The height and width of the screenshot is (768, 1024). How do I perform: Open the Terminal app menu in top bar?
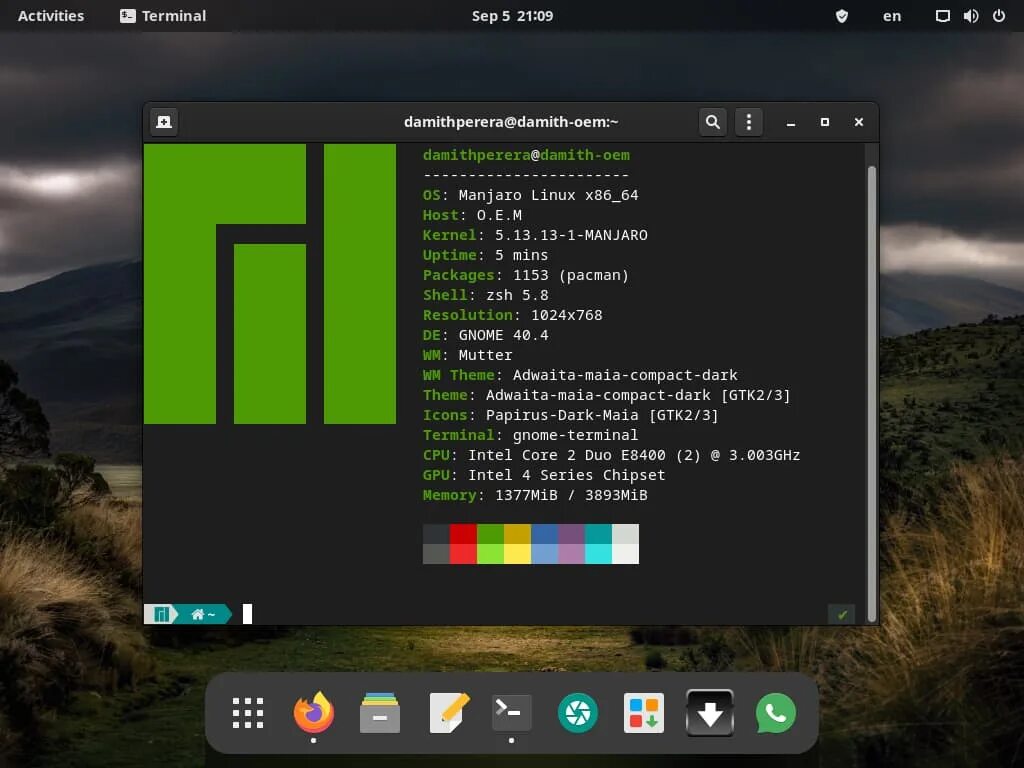[x=163, y=16]
